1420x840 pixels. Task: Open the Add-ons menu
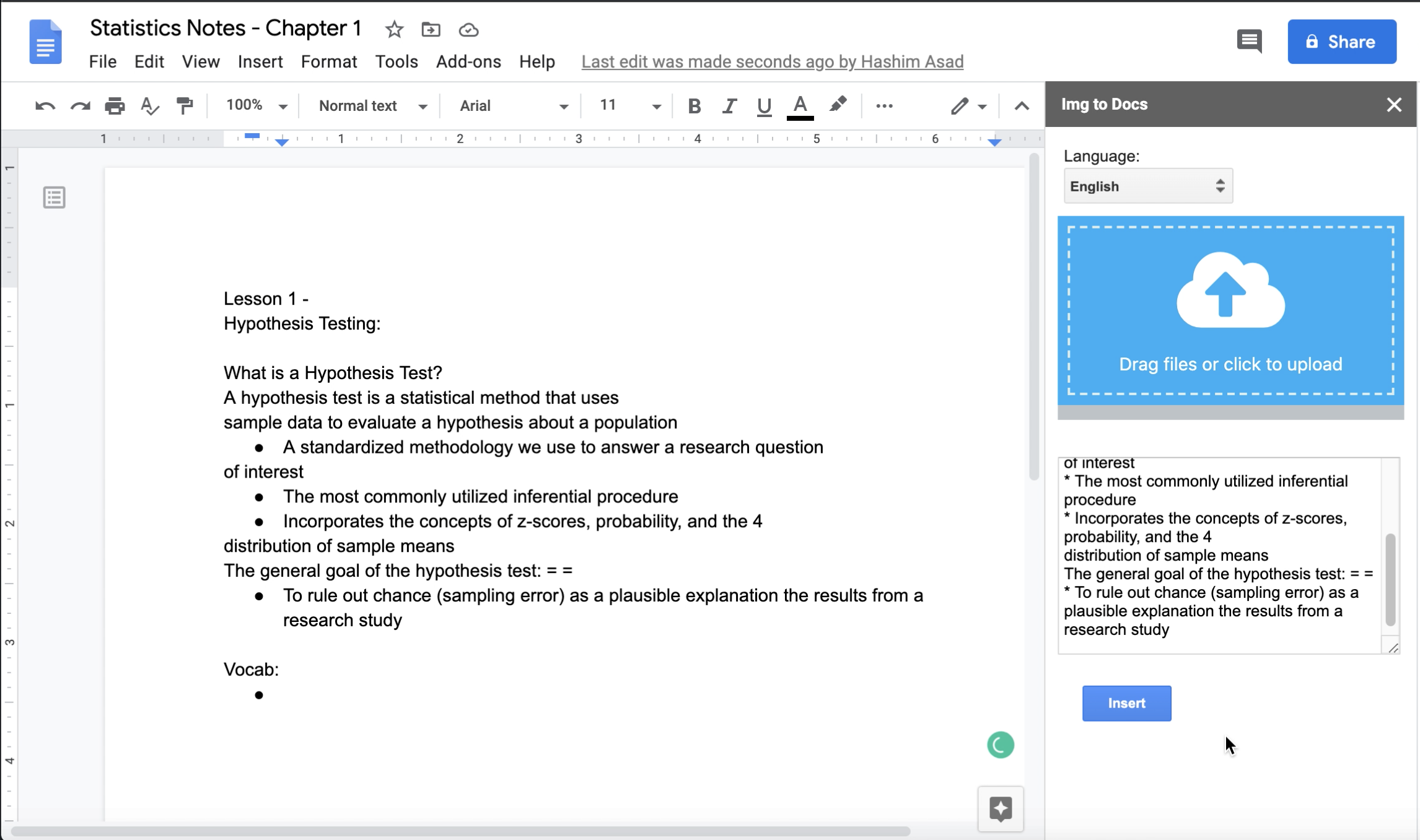468,61
